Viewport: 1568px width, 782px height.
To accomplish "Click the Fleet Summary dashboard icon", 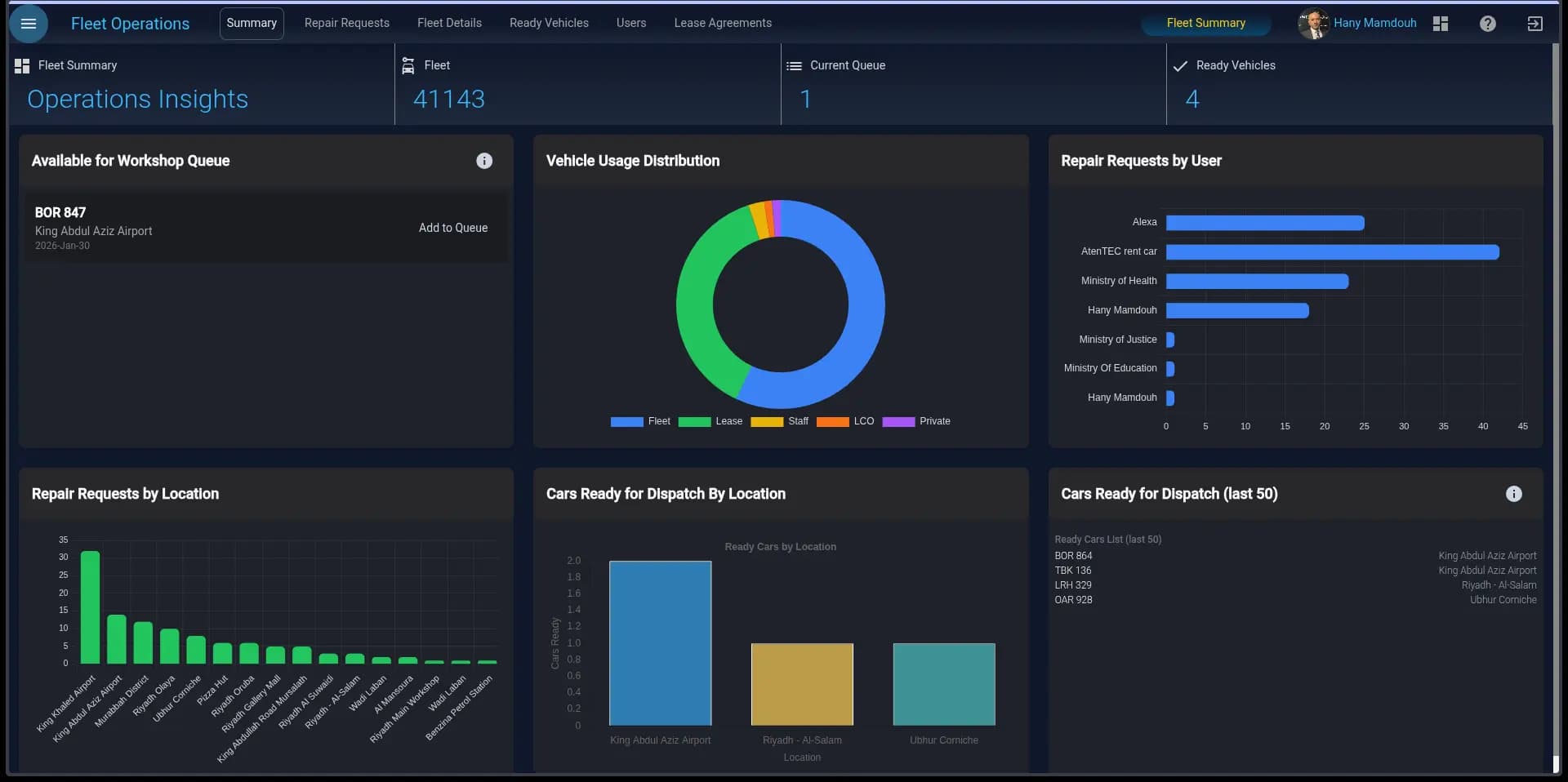I will click(21, 65).
